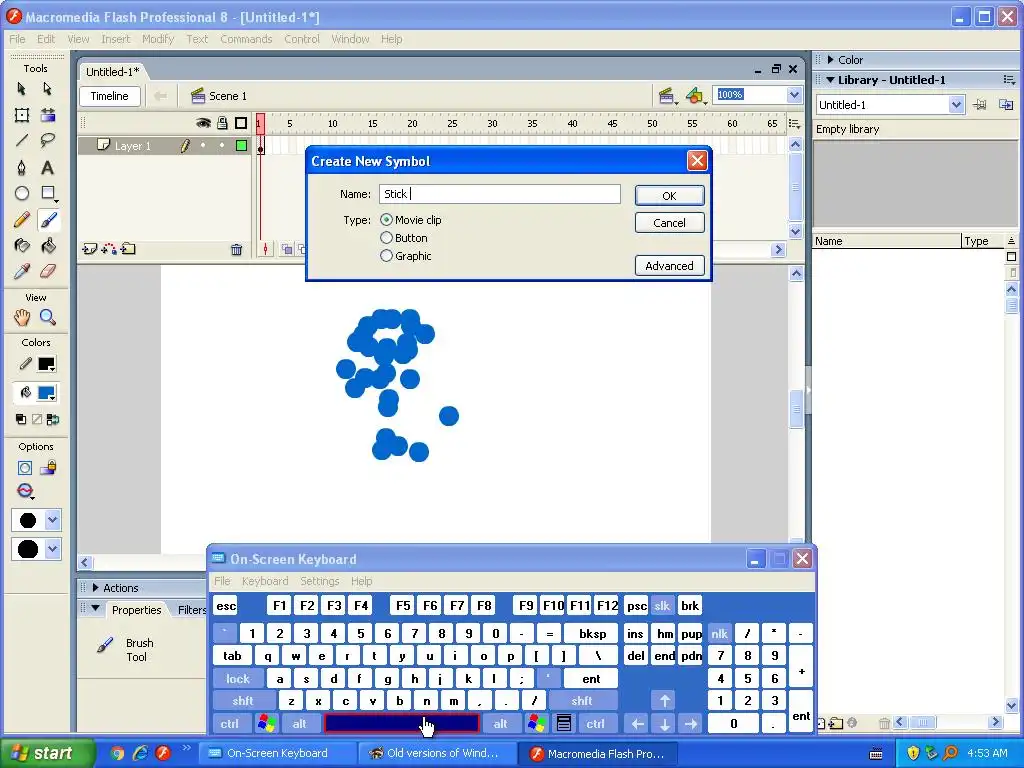Open the Settings menu in On-Screen Keyboard

tap(319, 581)
